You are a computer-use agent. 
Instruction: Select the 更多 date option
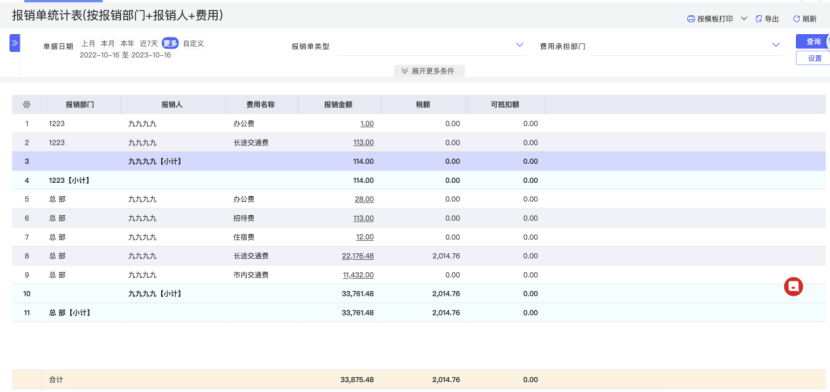(x=170, y=43)
